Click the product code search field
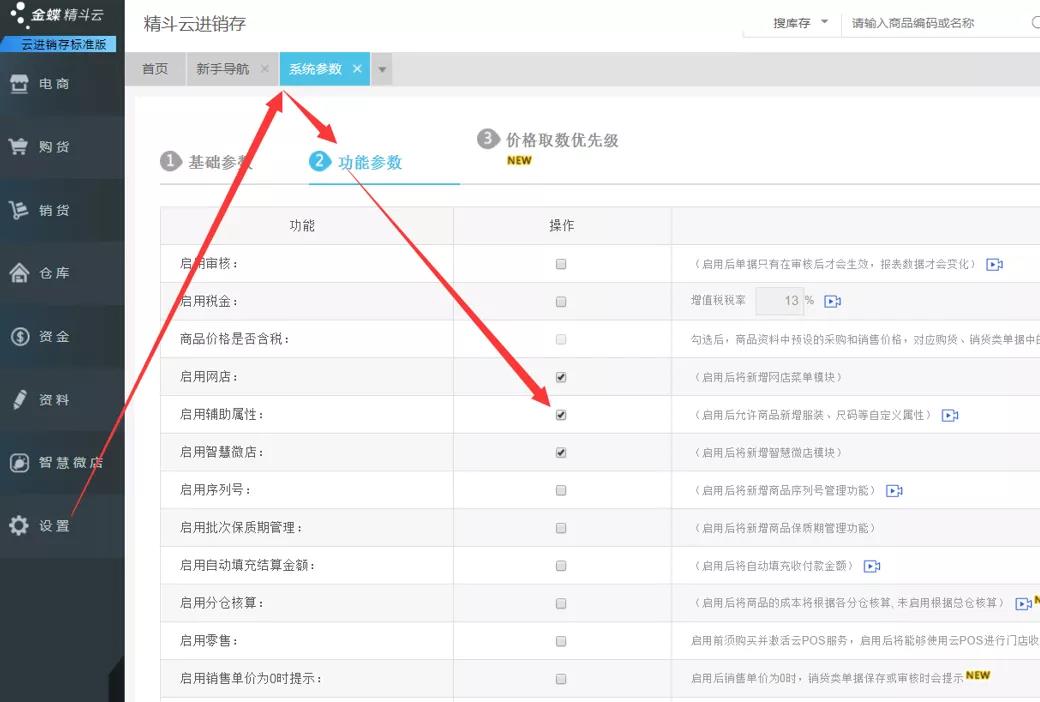Screen dimensions: 1040x702 tap(935, 23)
